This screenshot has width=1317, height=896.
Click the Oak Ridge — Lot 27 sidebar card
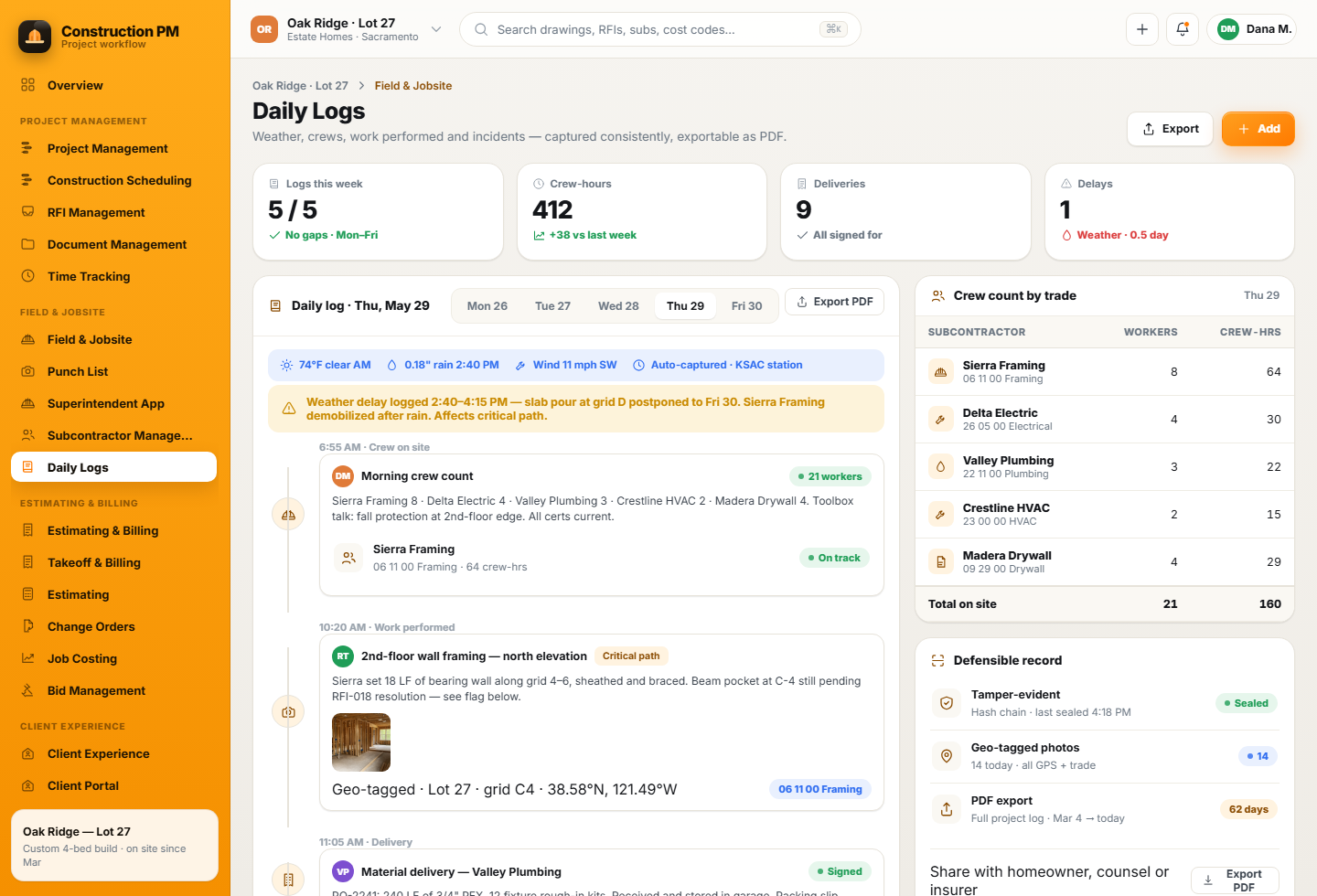(114, 845)
